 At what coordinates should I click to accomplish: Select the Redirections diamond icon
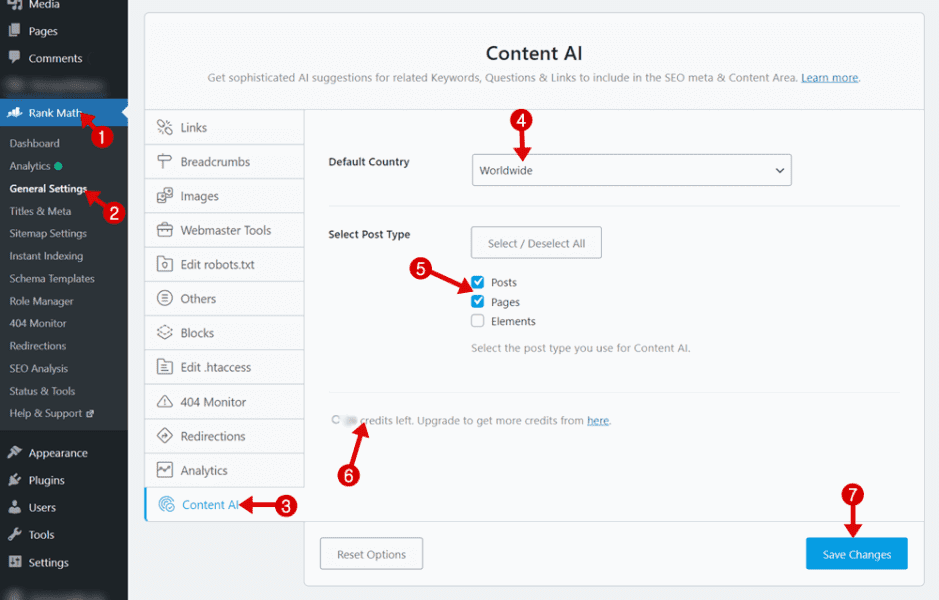pyautogui.click(x=165, y=435)
